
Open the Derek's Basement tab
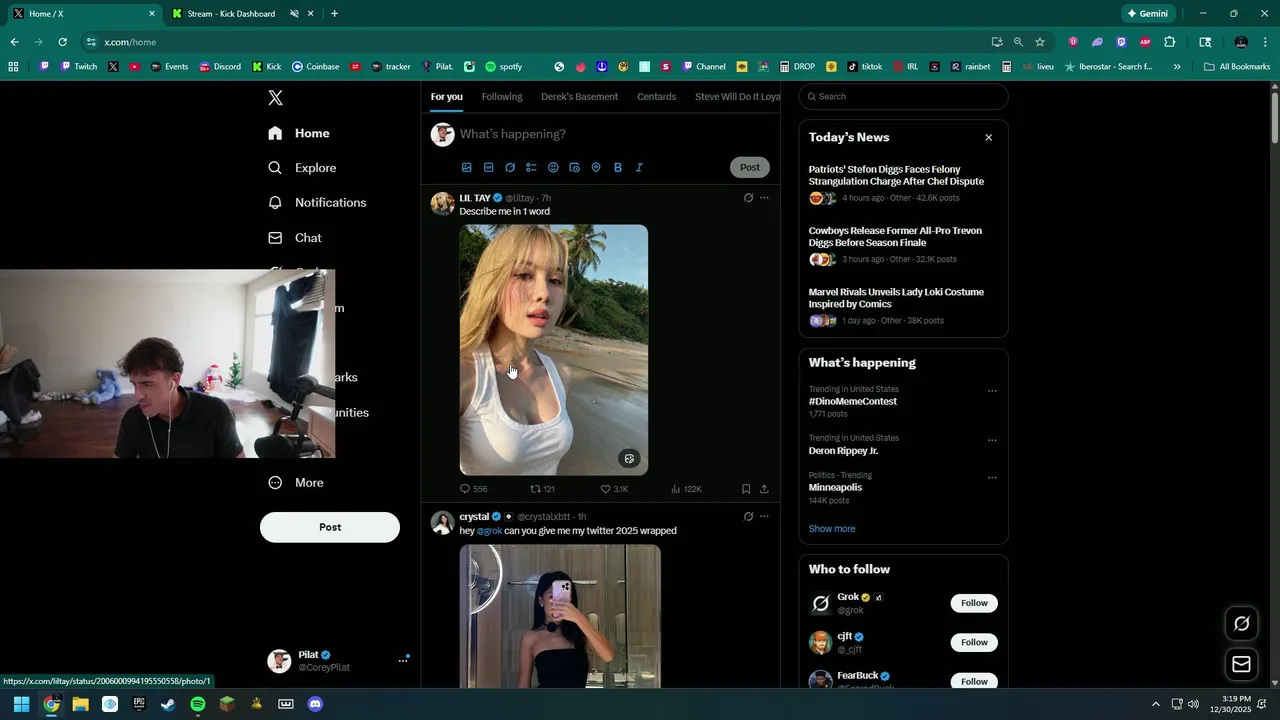[579, 97]
